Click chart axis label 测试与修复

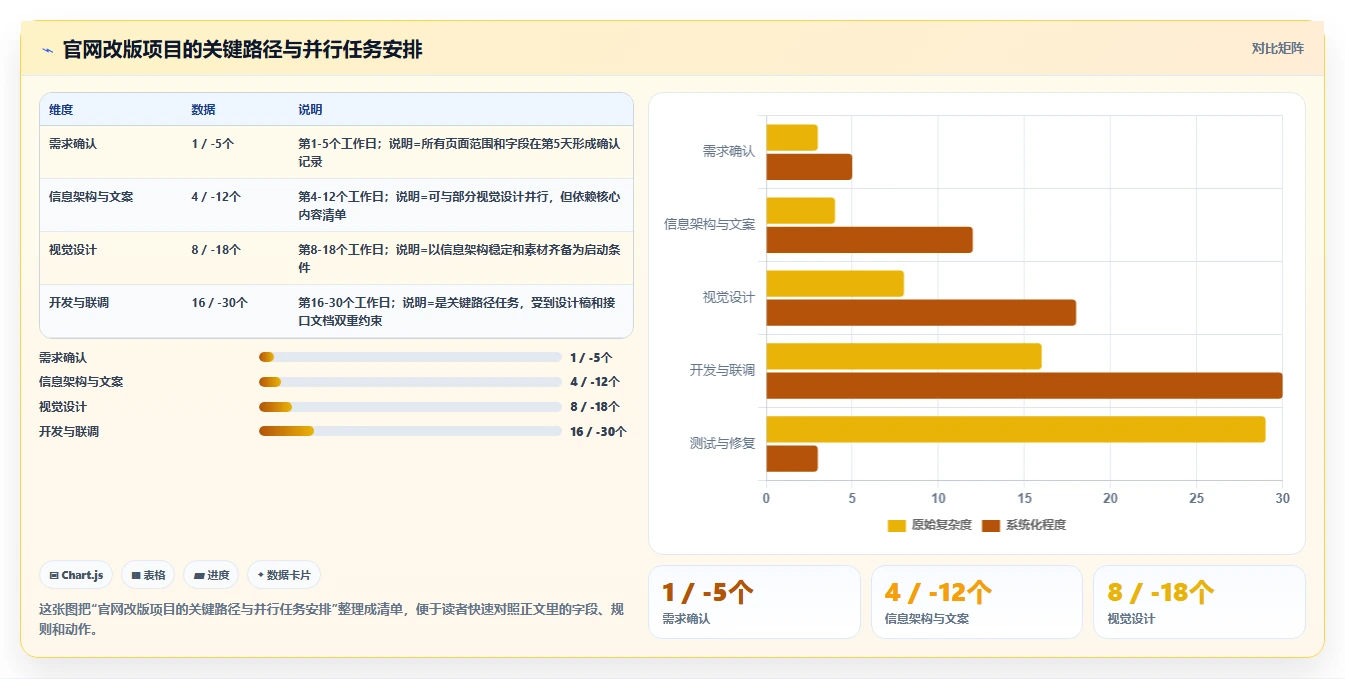click(x=722, y=443)
